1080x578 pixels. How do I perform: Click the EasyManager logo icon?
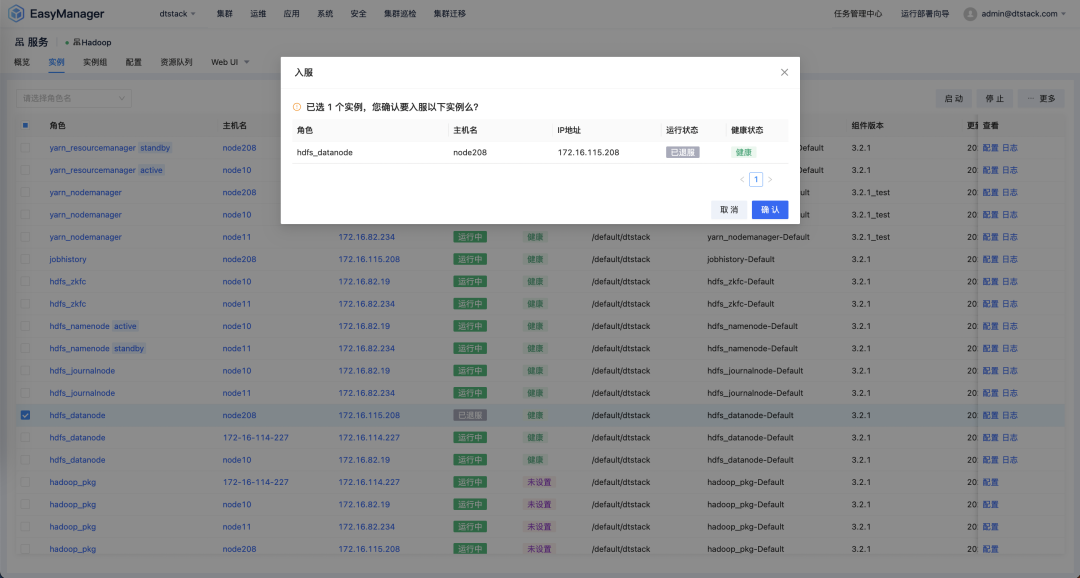point(17,14)
